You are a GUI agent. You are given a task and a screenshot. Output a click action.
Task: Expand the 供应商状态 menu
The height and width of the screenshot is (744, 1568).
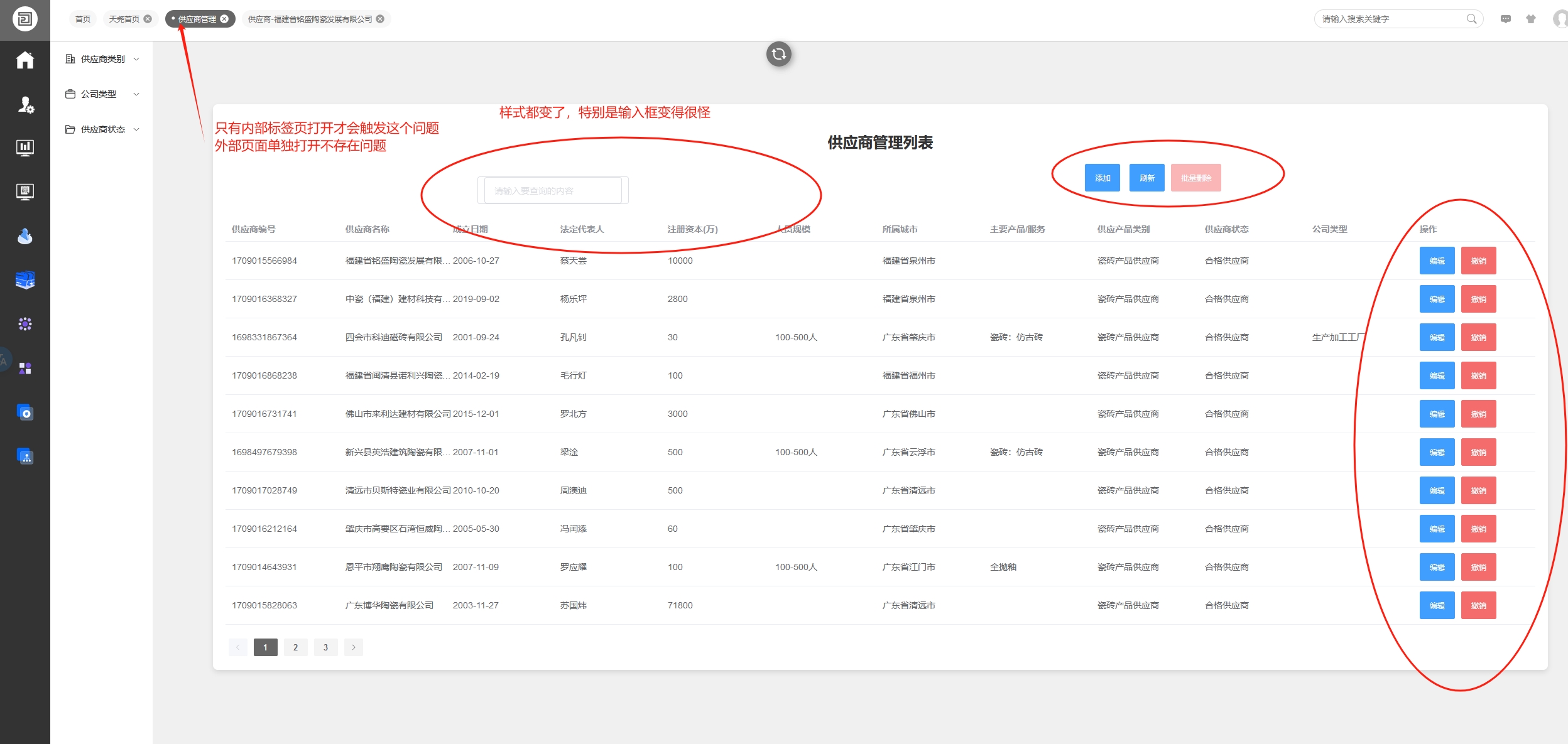[x=102, y=129]
